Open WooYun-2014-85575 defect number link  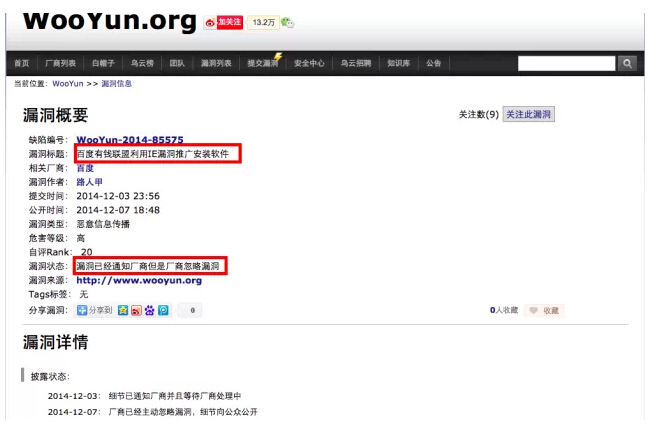point(130,140)
